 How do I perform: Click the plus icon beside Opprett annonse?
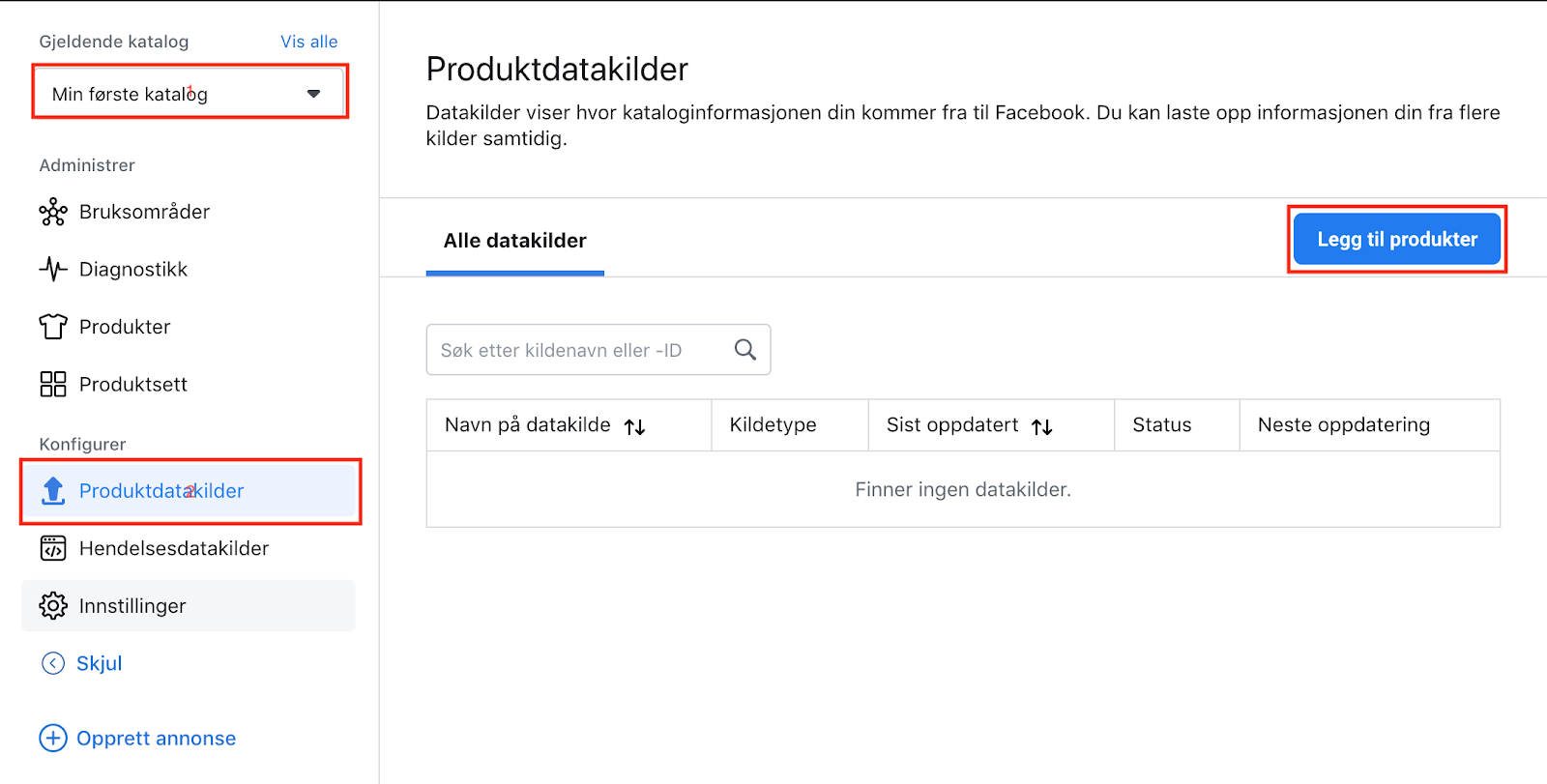click(x=53, y=739)
